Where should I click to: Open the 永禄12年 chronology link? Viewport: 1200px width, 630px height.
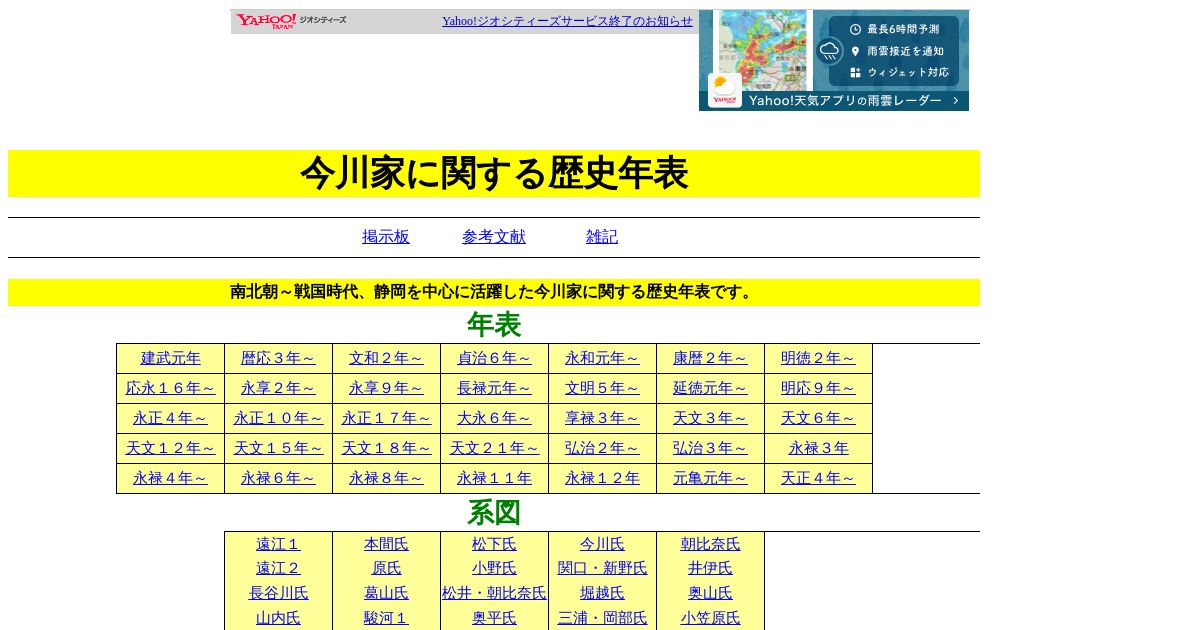click(603, 478)
